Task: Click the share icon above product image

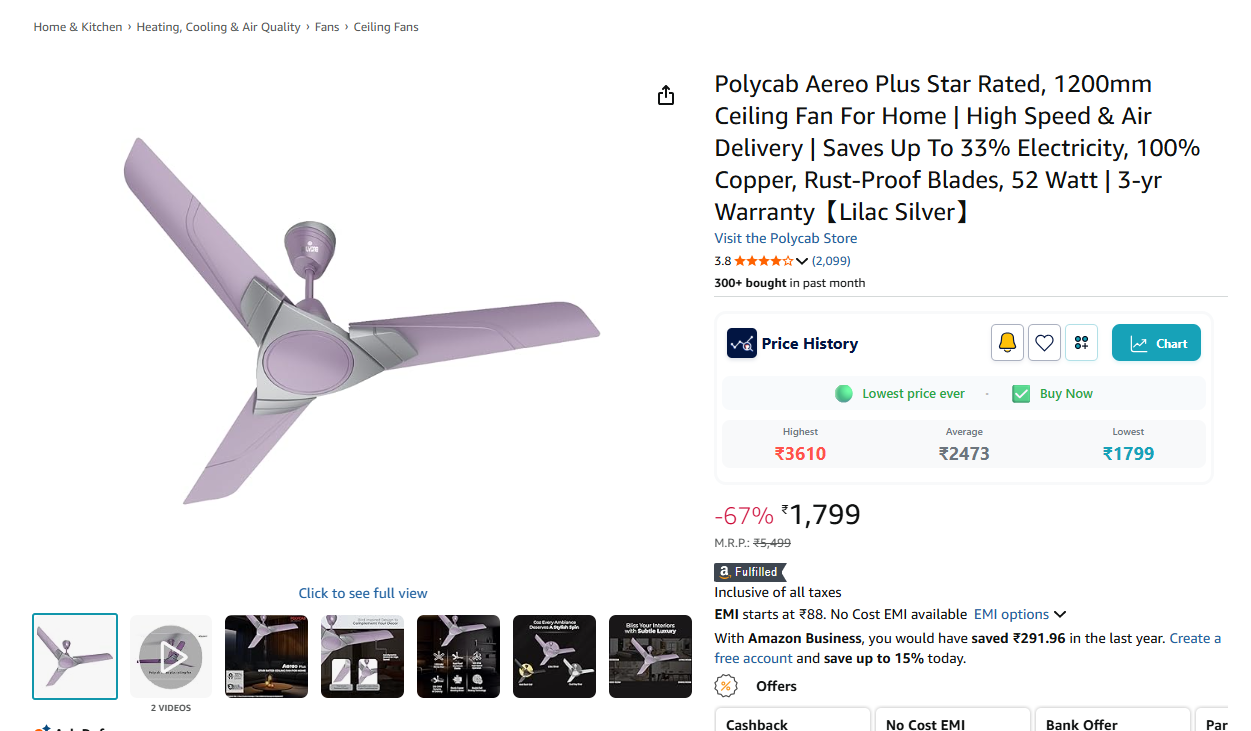Action: point(666,95)
